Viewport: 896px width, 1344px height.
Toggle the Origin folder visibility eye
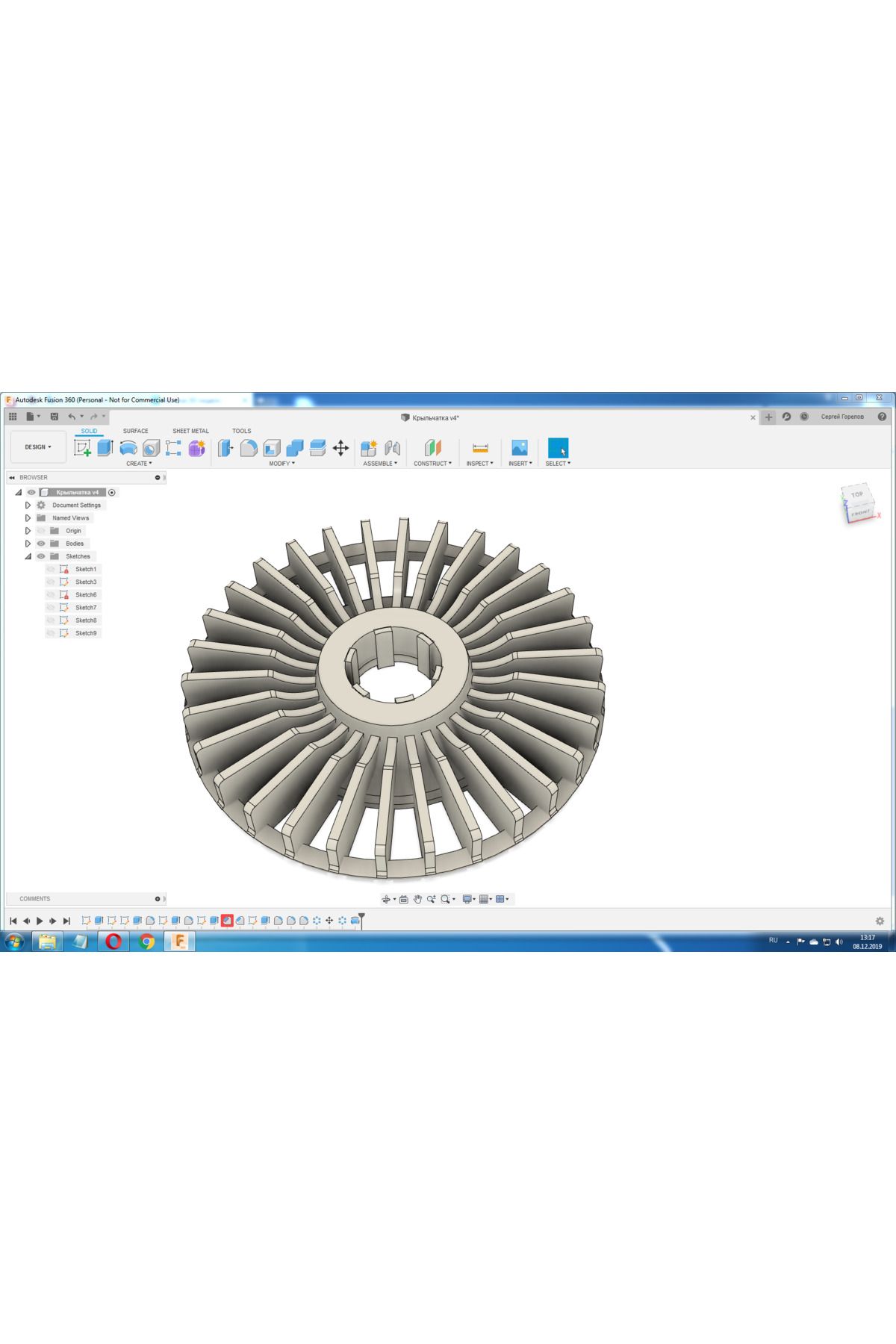pyautogui.click(x=41, y=531)
